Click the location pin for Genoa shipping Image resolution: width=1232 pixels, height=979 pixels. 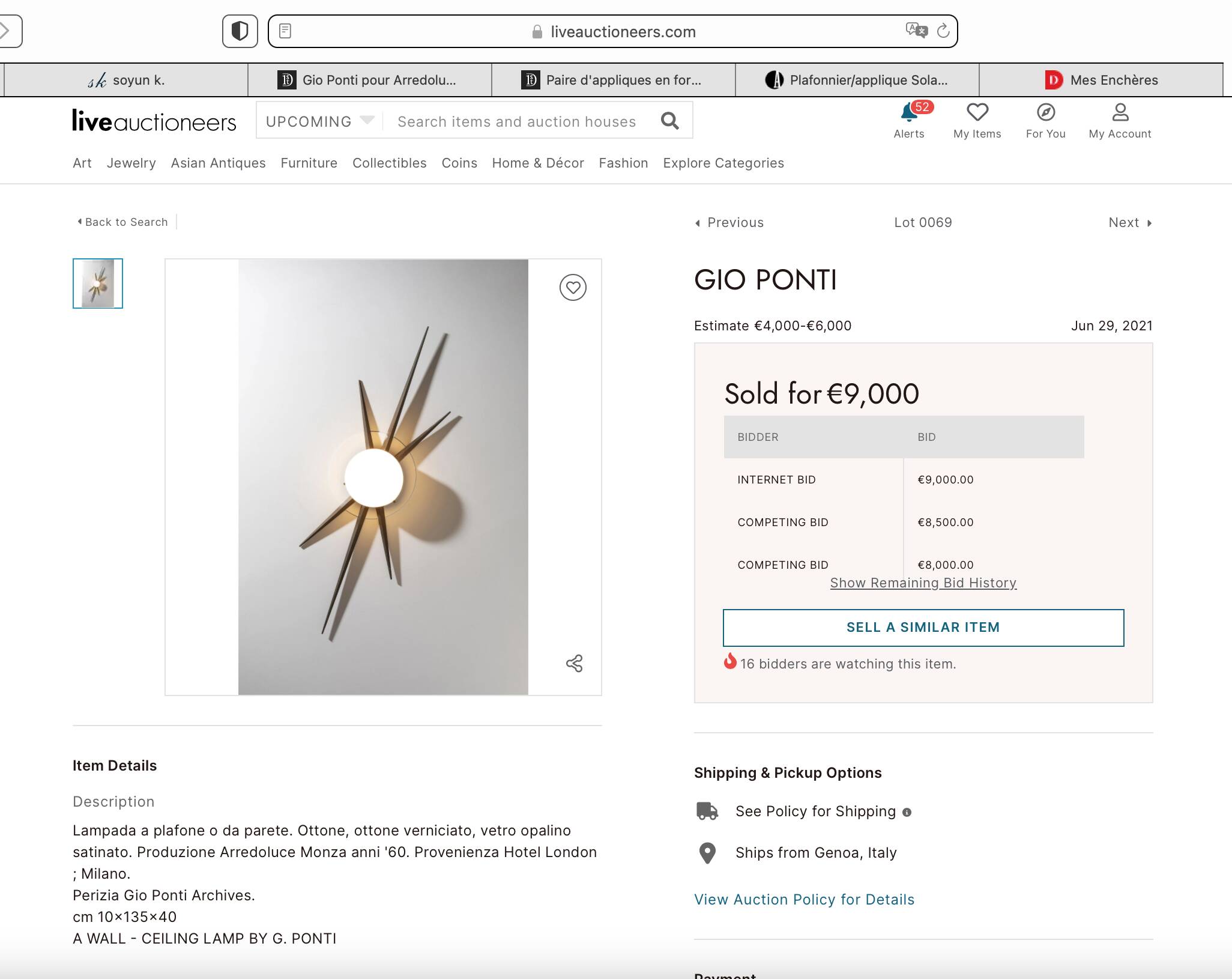click(707, 852)
